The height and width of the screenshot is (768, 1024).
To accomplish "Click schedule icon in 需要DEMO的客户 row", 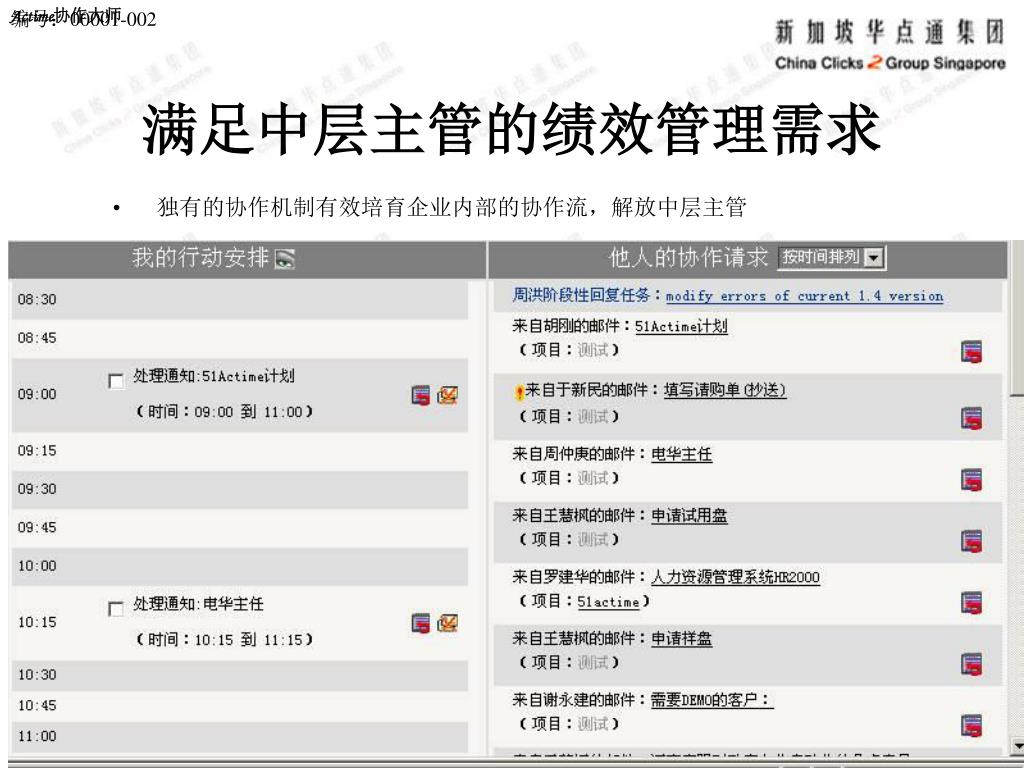I will click(972, 726).
